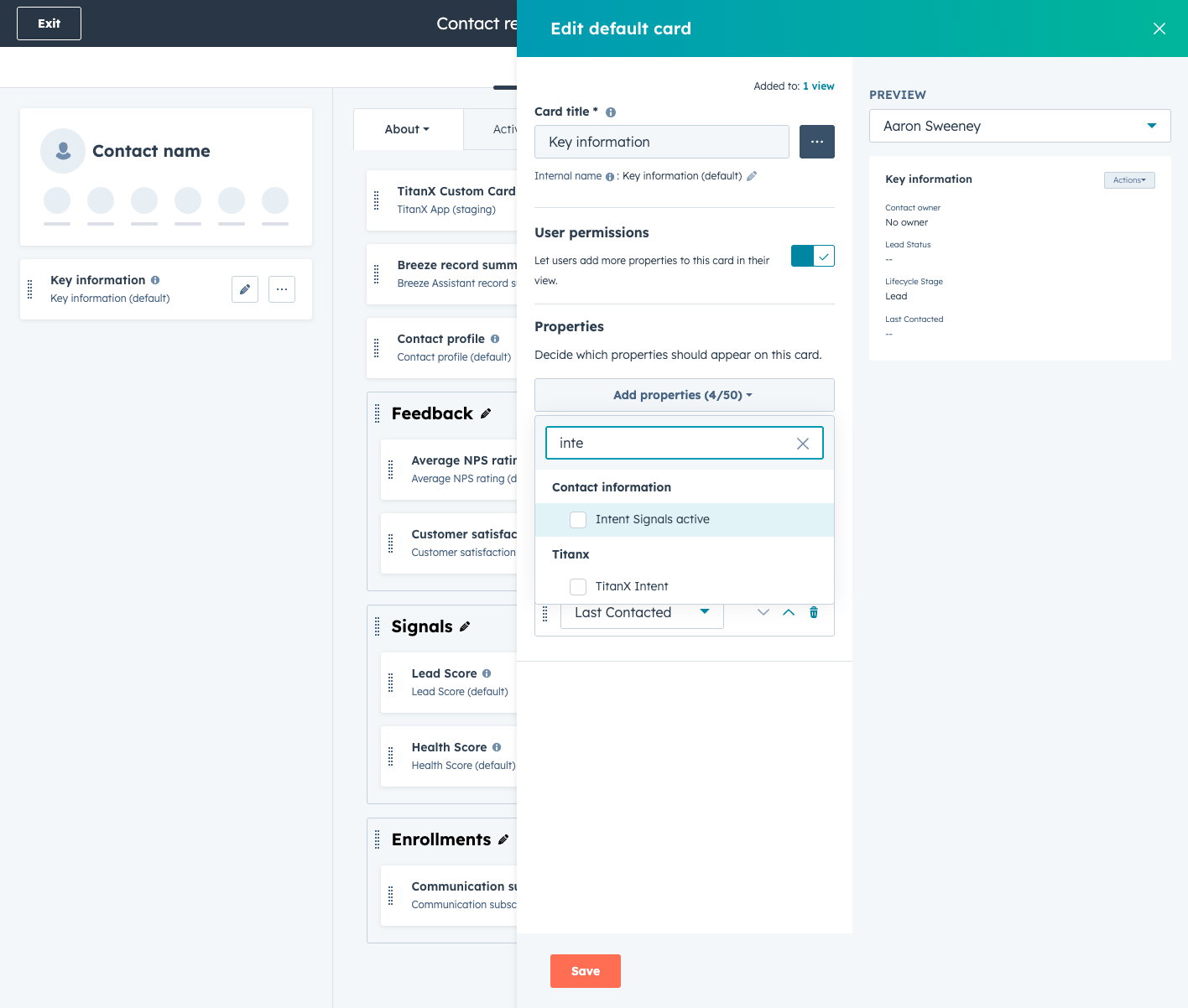The image size is (1188, 1008).
Task: Click the Card title input field
Action: [x=662, y=142]
